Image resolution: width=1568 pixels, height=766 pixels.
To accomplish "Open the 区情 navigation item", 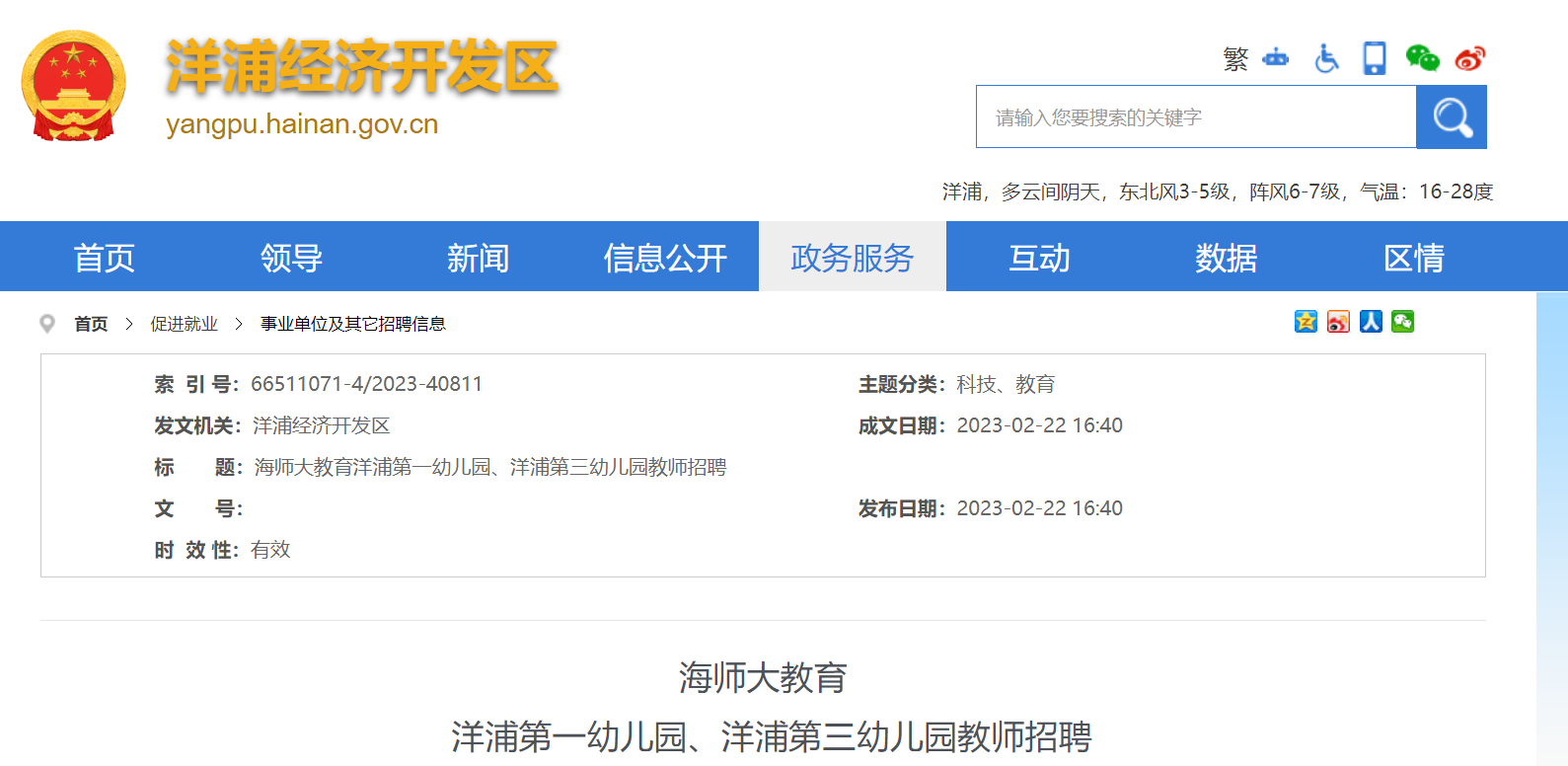I will click(x=1414, y=258).
